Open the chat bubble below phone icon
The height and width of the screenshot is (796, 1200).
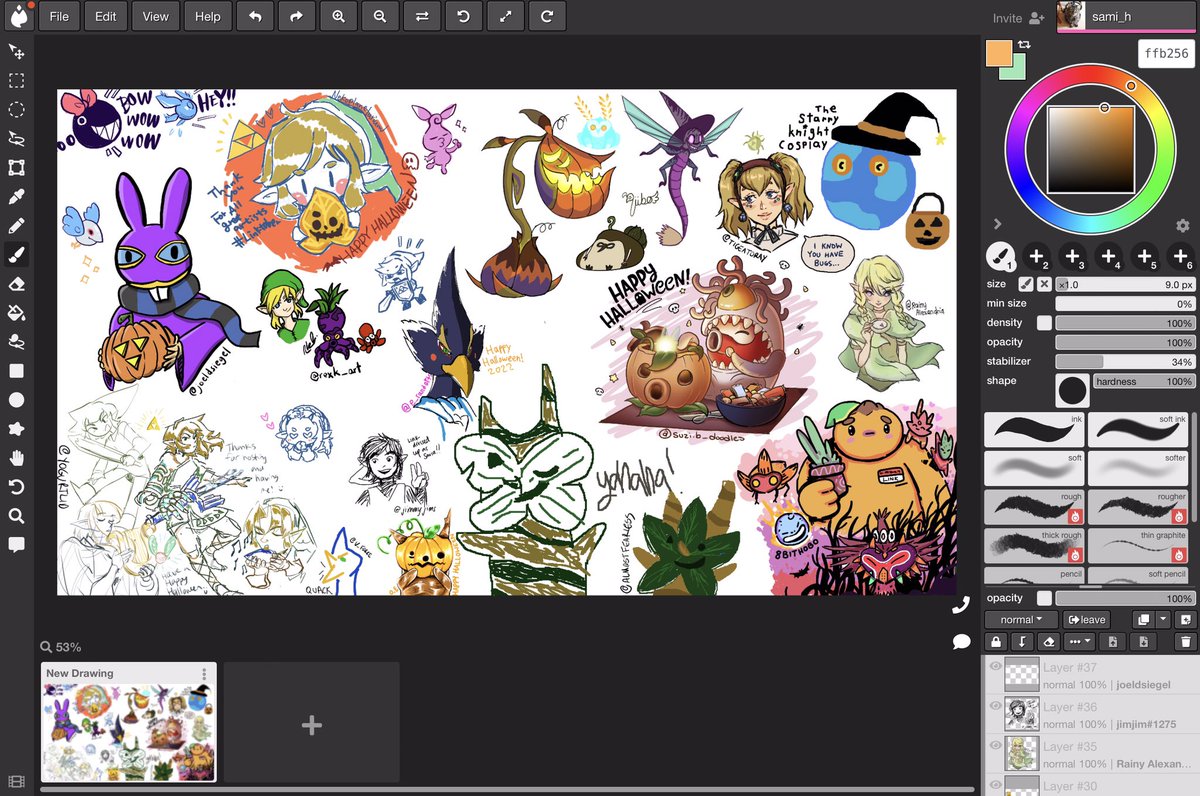point(961,640)
